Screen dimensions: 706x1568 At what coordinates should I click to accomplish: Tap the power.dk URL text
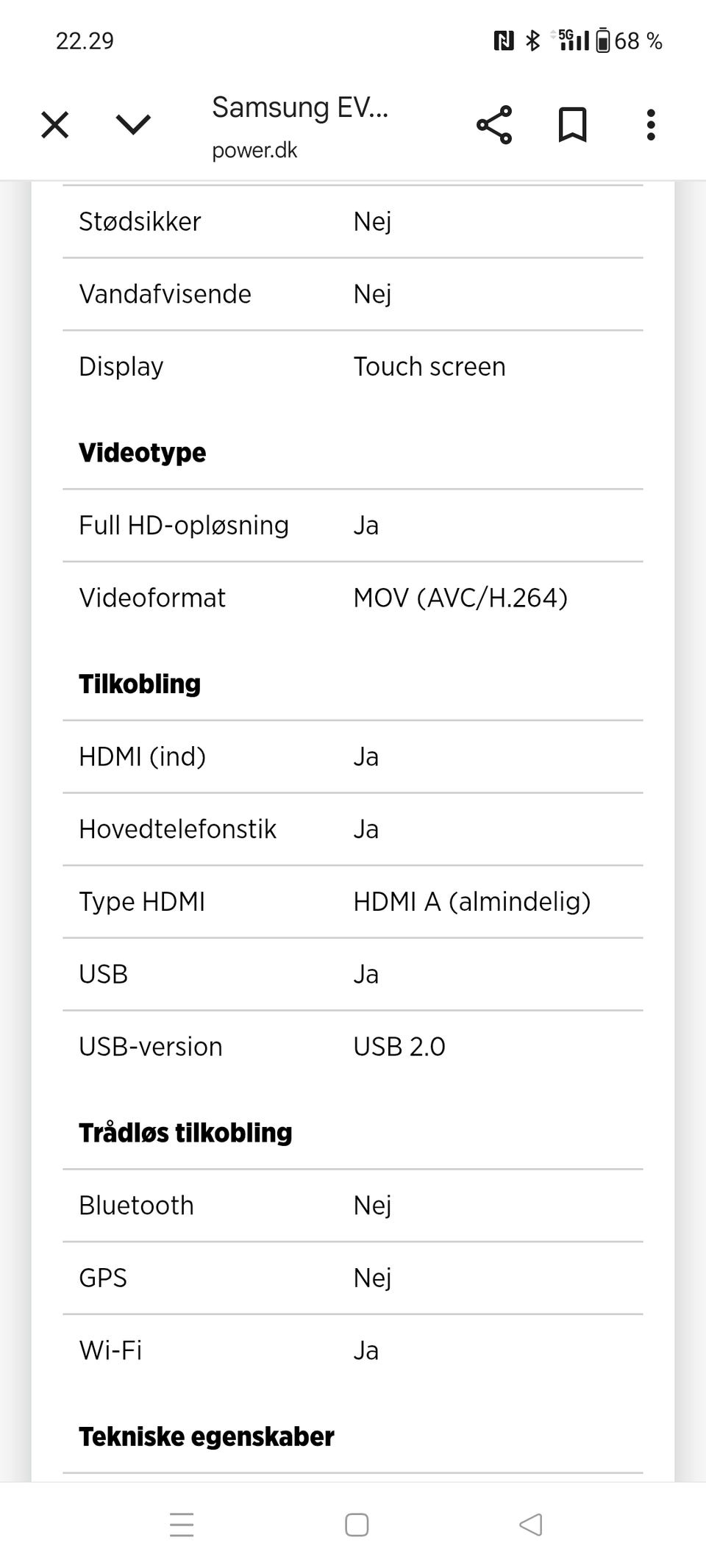(x=254, y=151)
